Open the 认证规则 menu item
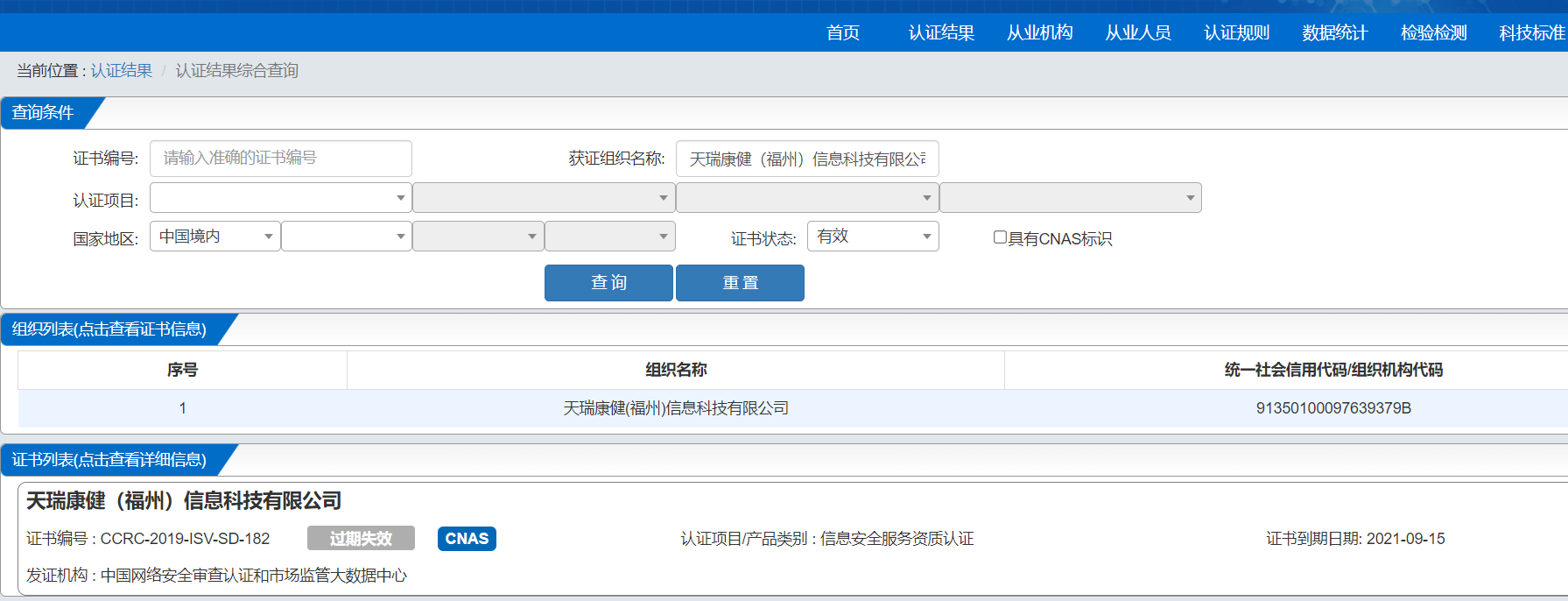This screenshot has height=601, width=1568. tap(1236, 32)
